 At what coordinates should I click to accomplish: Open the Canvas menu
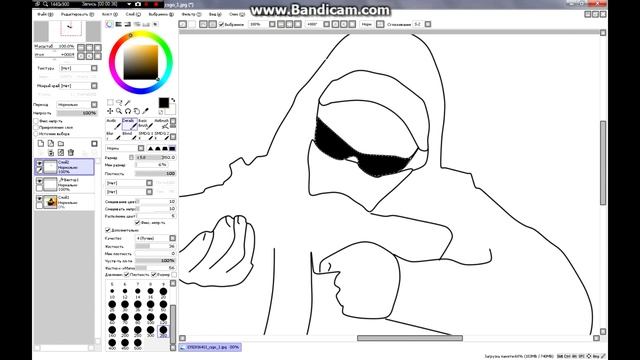[109, 14]
